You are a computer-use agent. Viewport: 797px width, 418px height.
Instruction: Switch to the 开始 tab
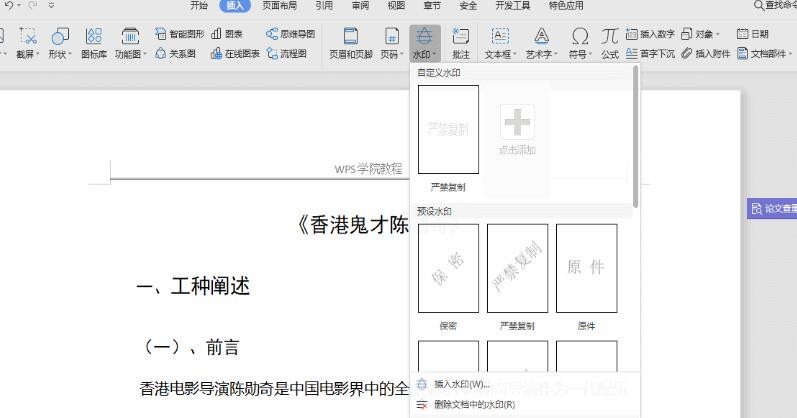coord(199,6)
